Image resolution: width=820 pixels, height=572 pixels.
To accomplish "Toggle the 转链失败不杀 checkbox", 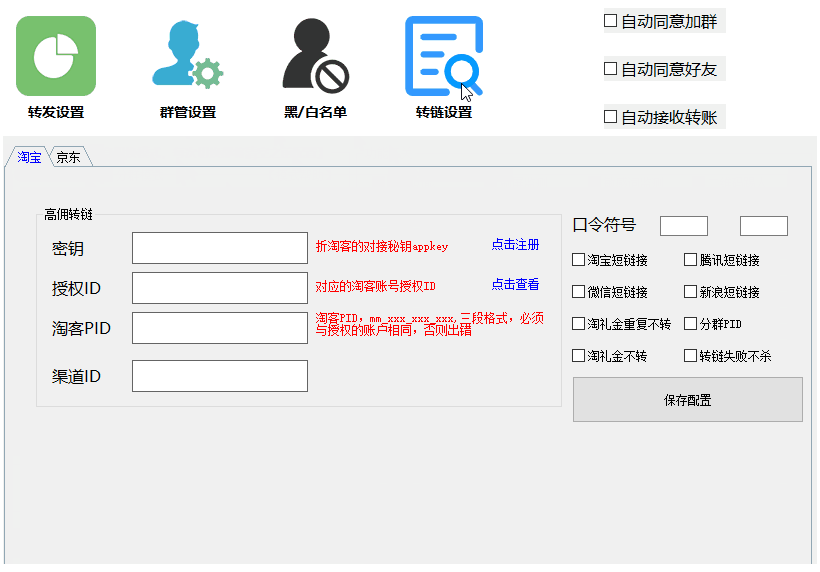I will pyautogui.click(x=690, y=356).
